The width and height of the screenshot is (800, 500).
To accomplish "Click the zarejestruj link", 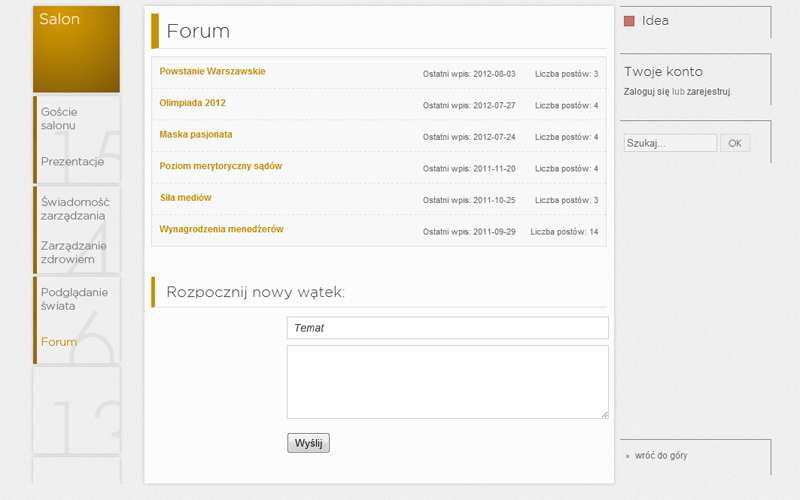I will 709,92.
